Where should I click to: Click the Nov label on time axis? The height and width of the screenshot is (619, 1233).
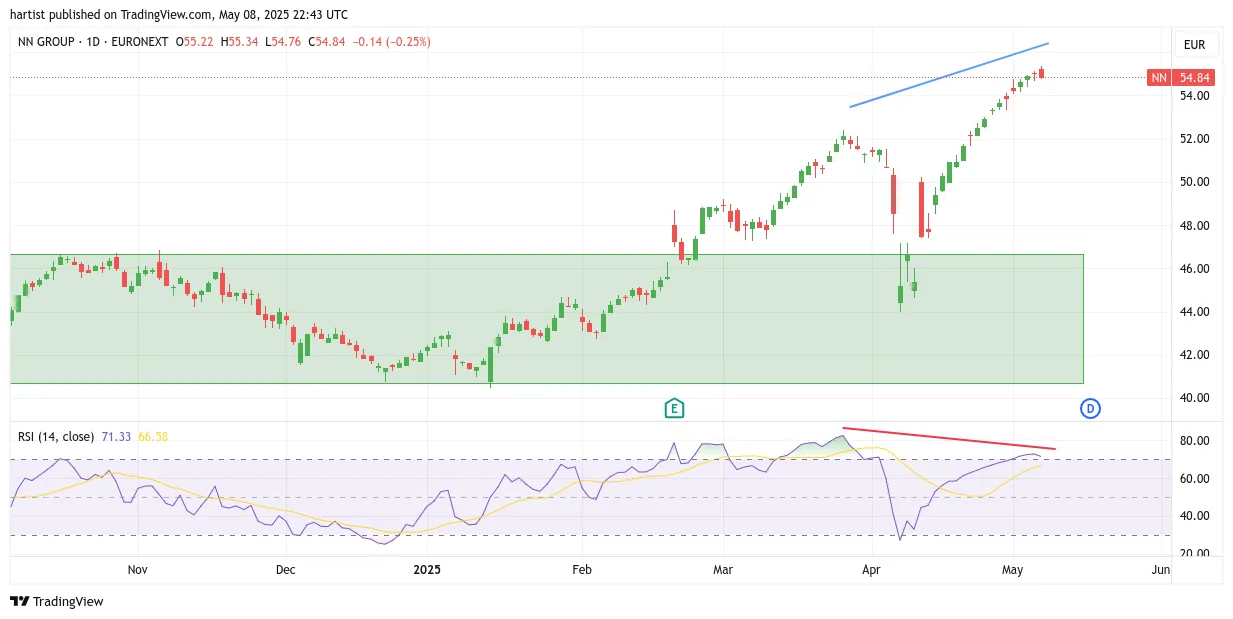click(138, 570)
